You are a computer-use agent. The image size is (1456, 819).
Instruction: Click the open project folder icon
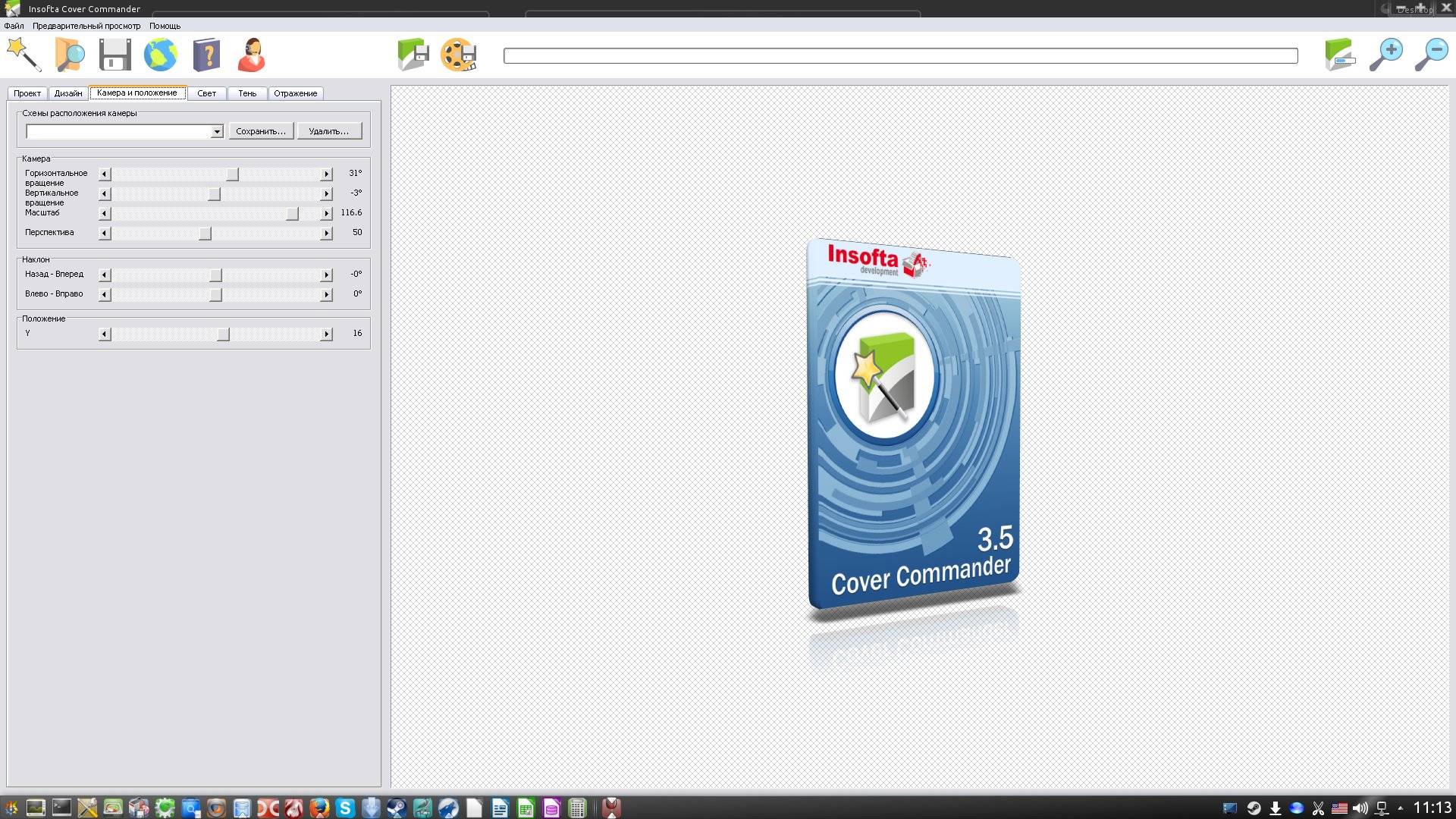point(70,55)
